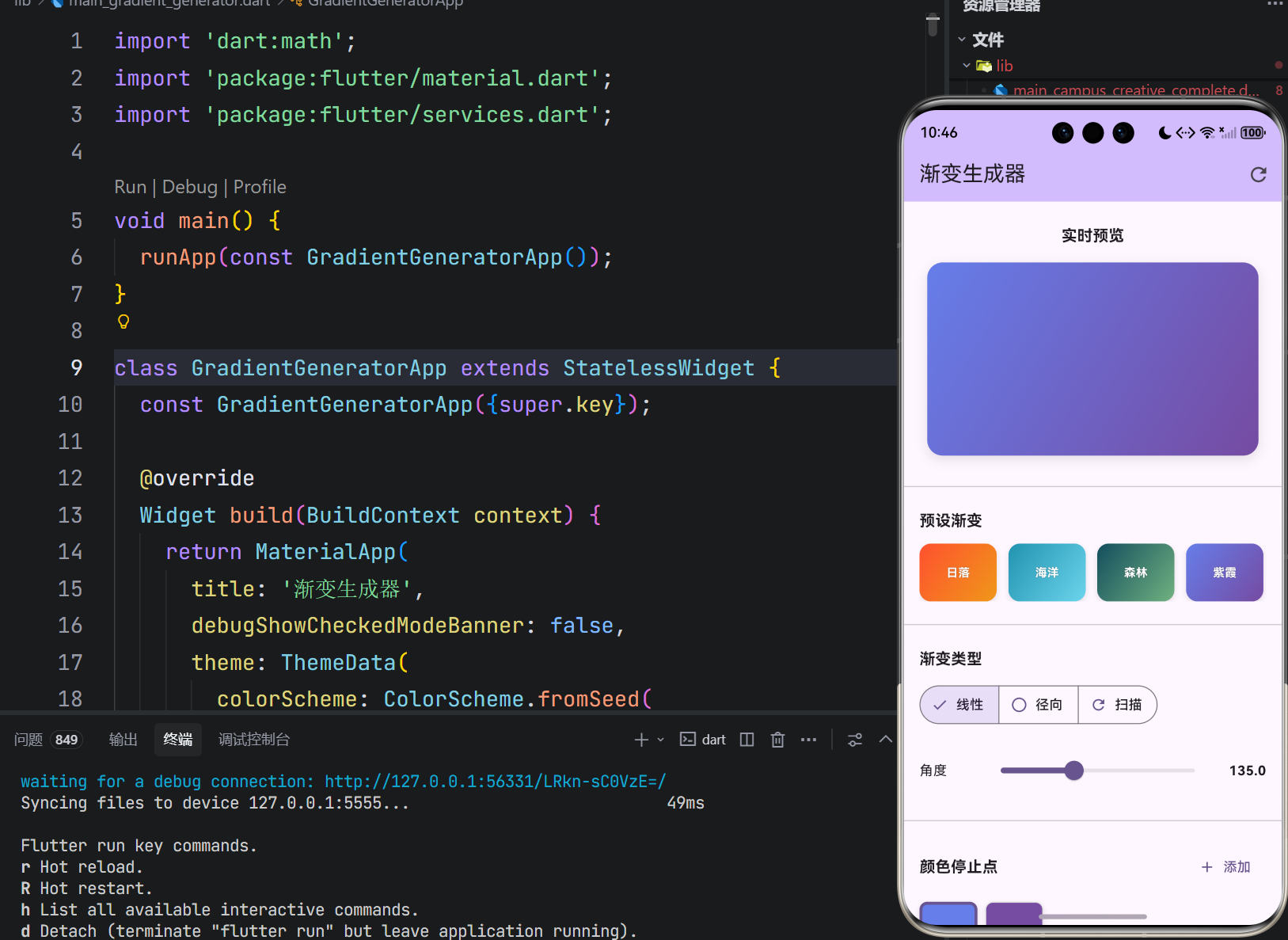
Task: Select the 扫描 gradient type
Action: point(1117,705)
